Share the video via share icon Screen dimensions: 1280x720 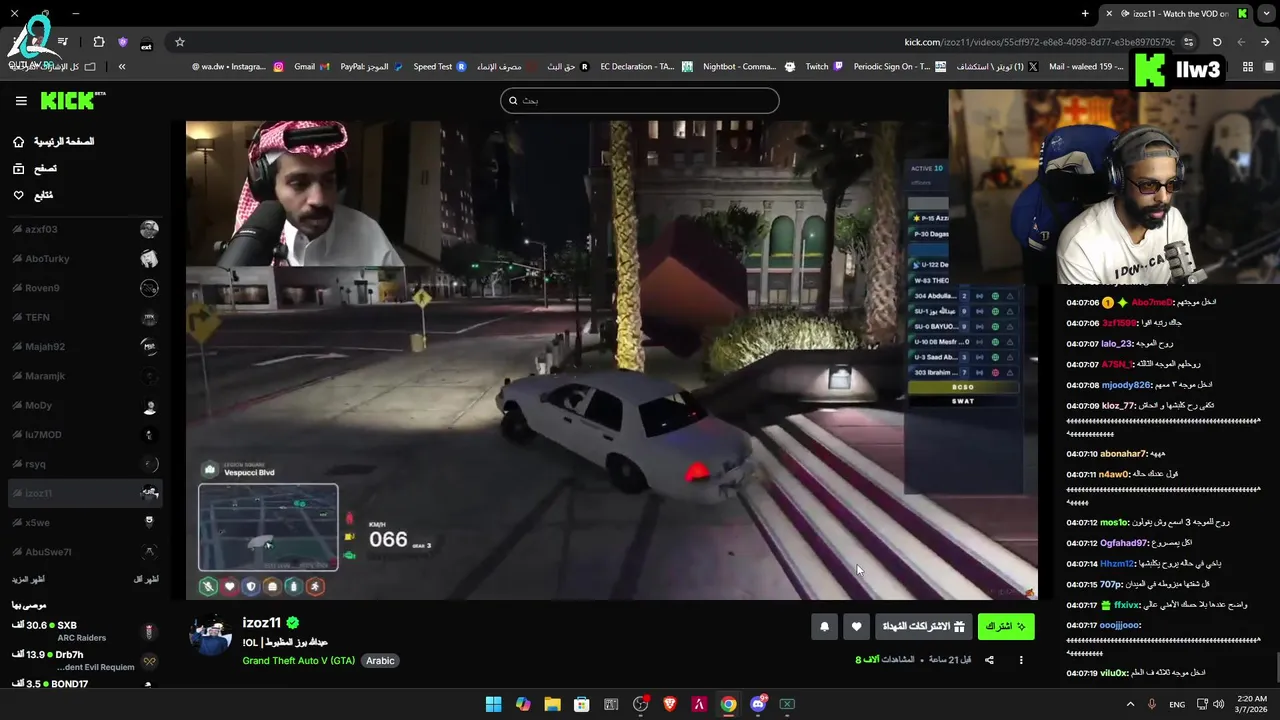coord(989,660)
